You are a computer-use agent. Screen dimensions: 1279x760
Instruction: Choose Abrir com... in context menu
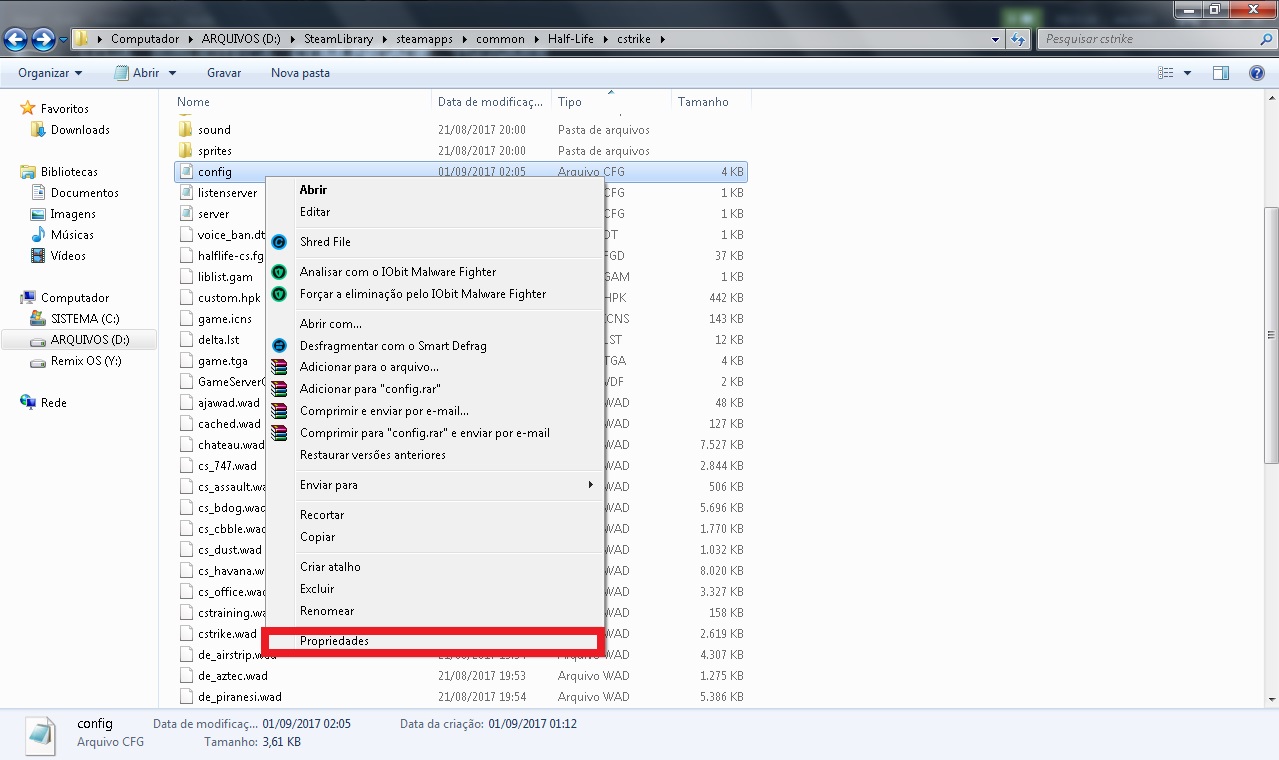tap(434, 324)
